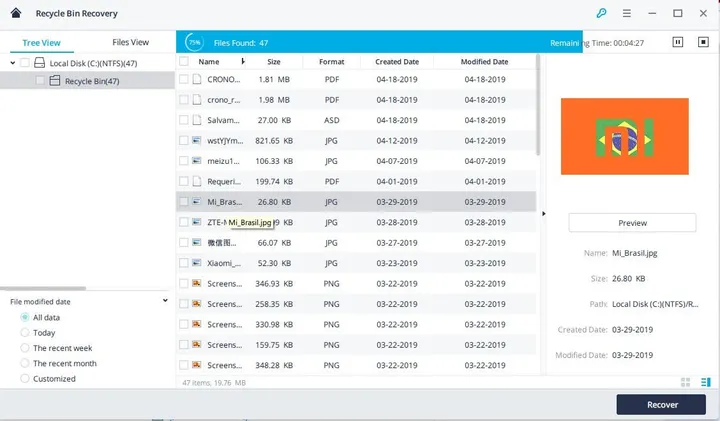Collapse the File modified date section
Screen dimensions: 720x421
pos(165,301)
